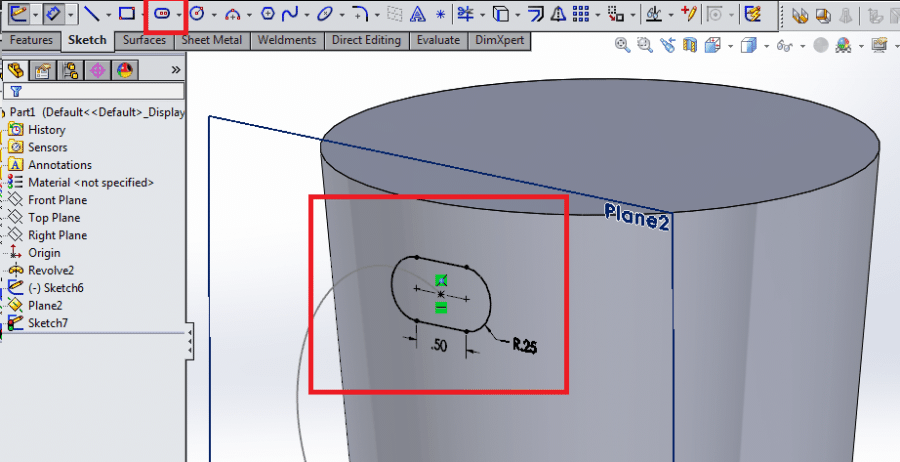Select the Ellipse tool
The image size is (900, 462).
coord(325,13)
